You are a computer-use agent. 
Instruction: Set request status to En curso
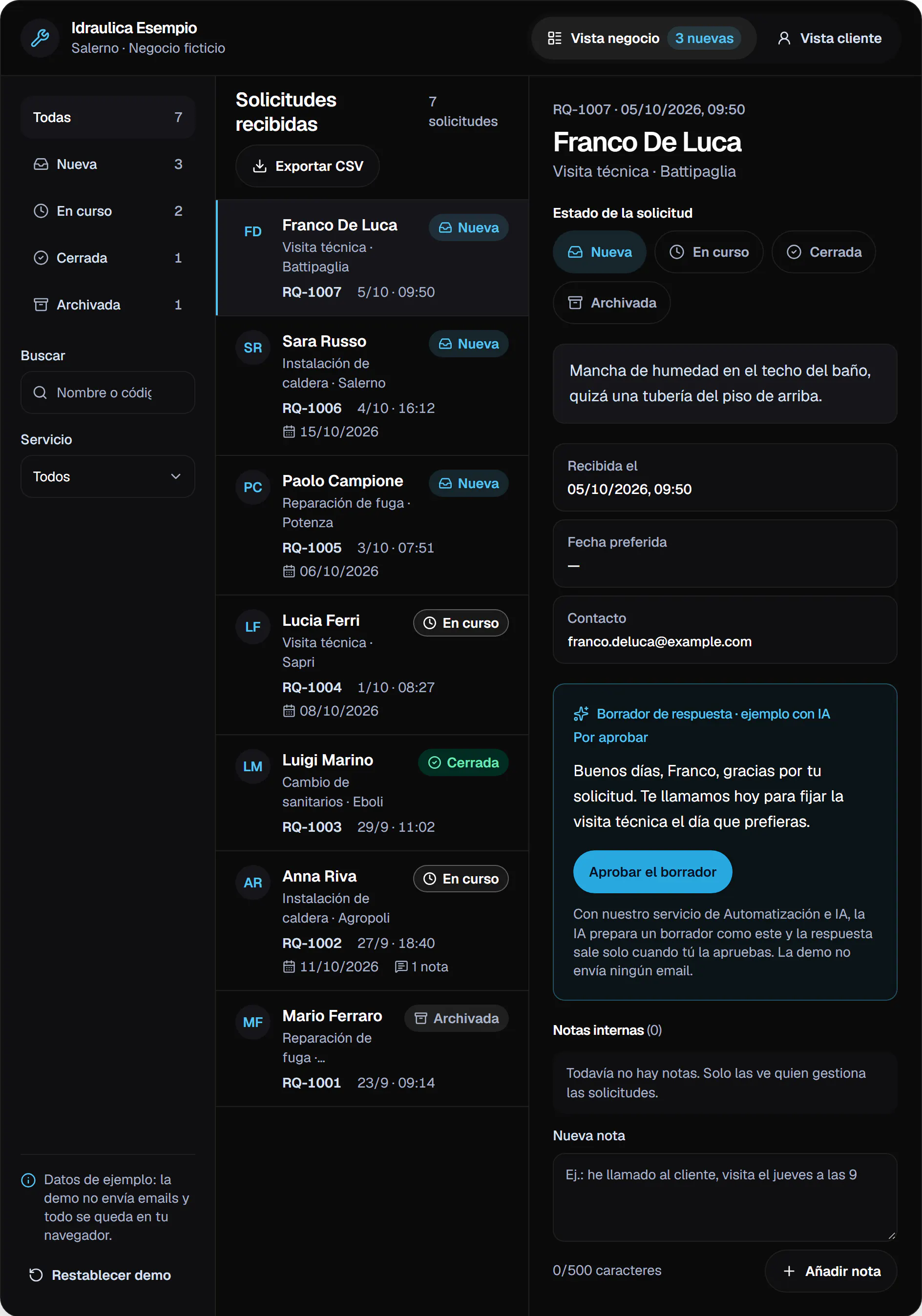[x=709, y=252]
